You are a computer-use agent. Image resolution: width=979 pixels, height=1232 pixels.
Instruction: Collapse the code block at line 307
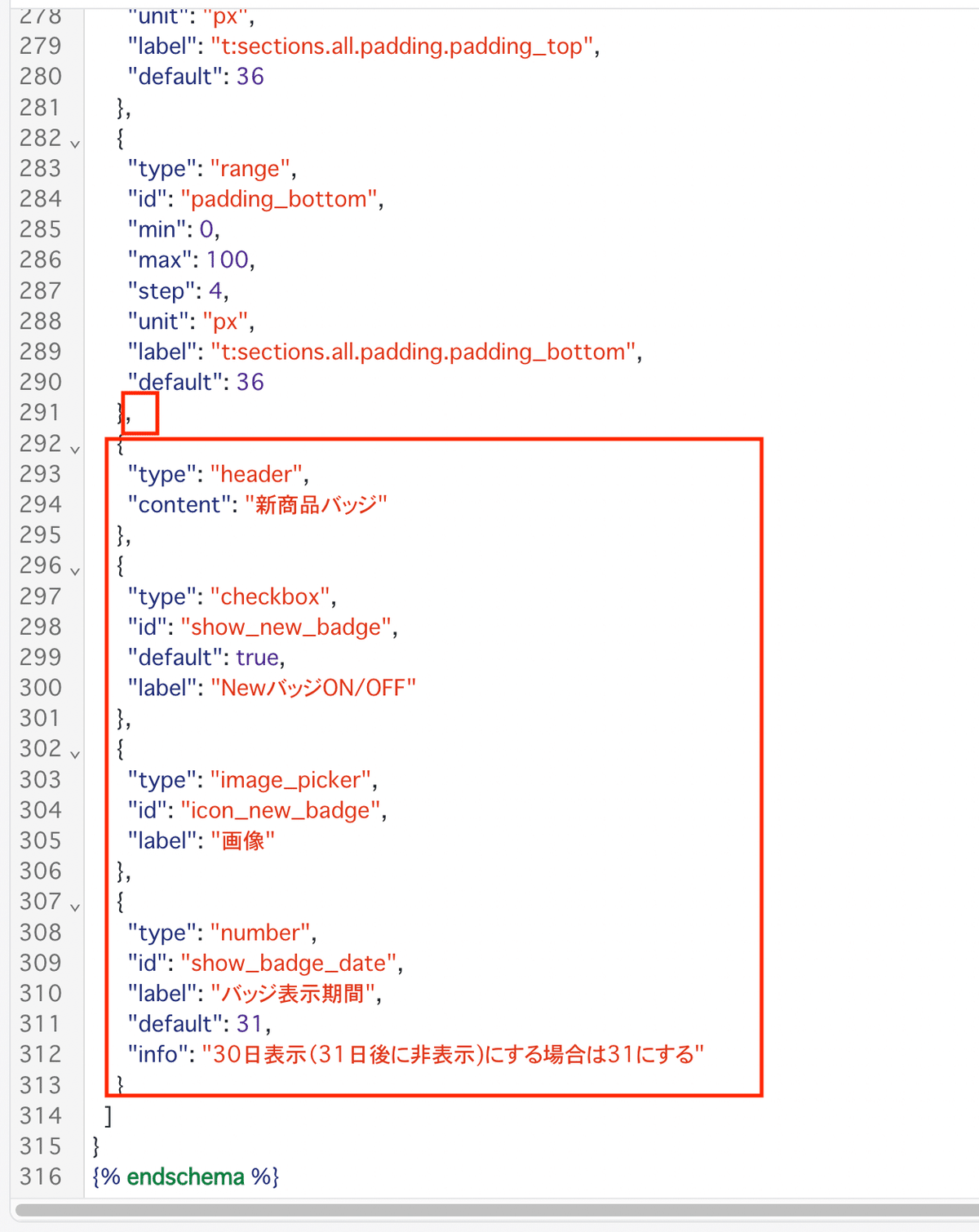[x=75, y=907]
